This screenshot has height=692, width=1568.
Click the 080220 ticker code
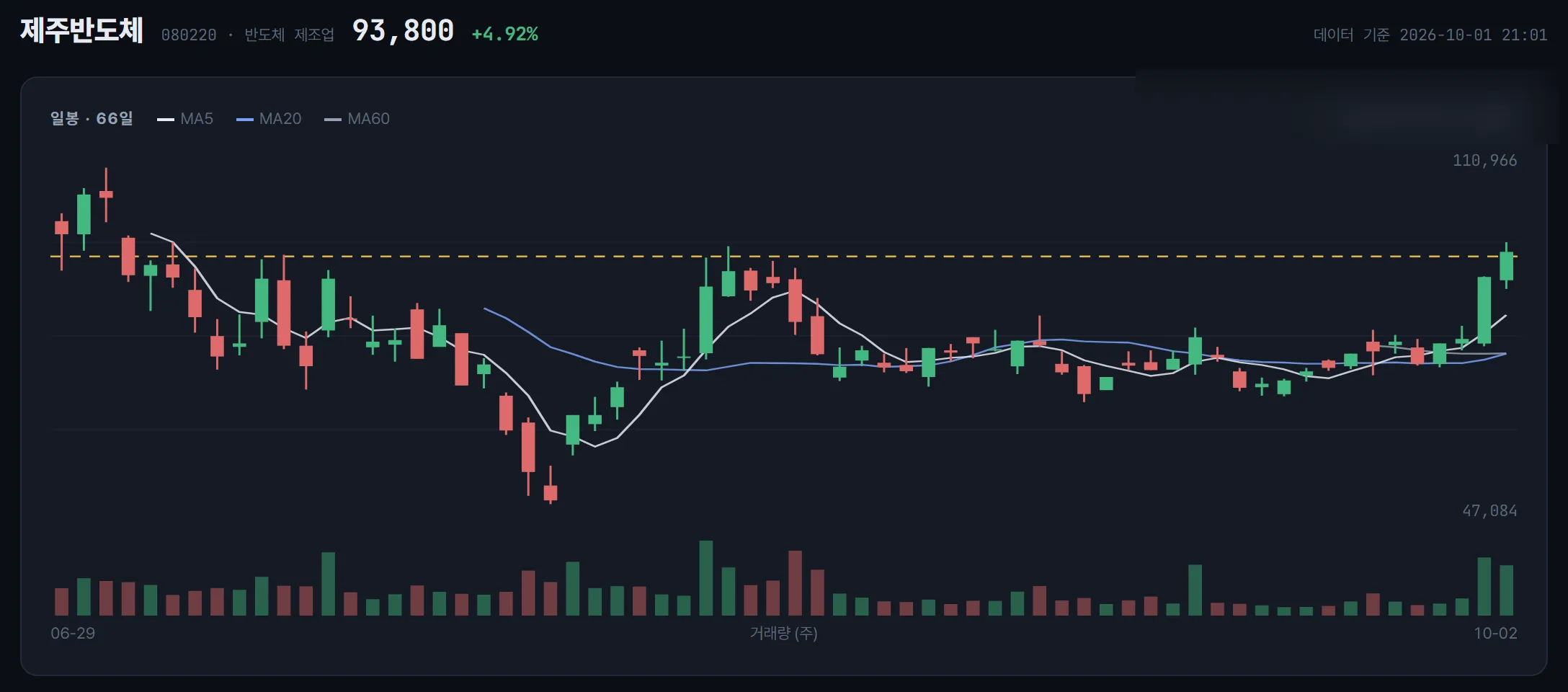tap(189, 35)
